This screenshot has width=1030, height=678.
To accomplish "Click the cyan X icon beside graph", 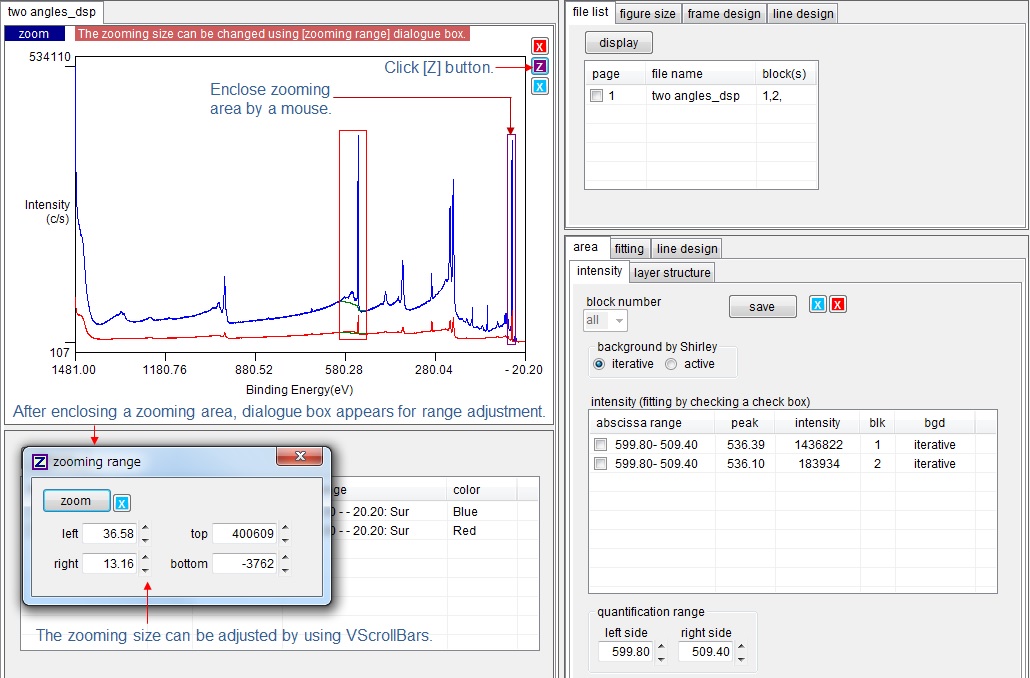I will (540, 86).
